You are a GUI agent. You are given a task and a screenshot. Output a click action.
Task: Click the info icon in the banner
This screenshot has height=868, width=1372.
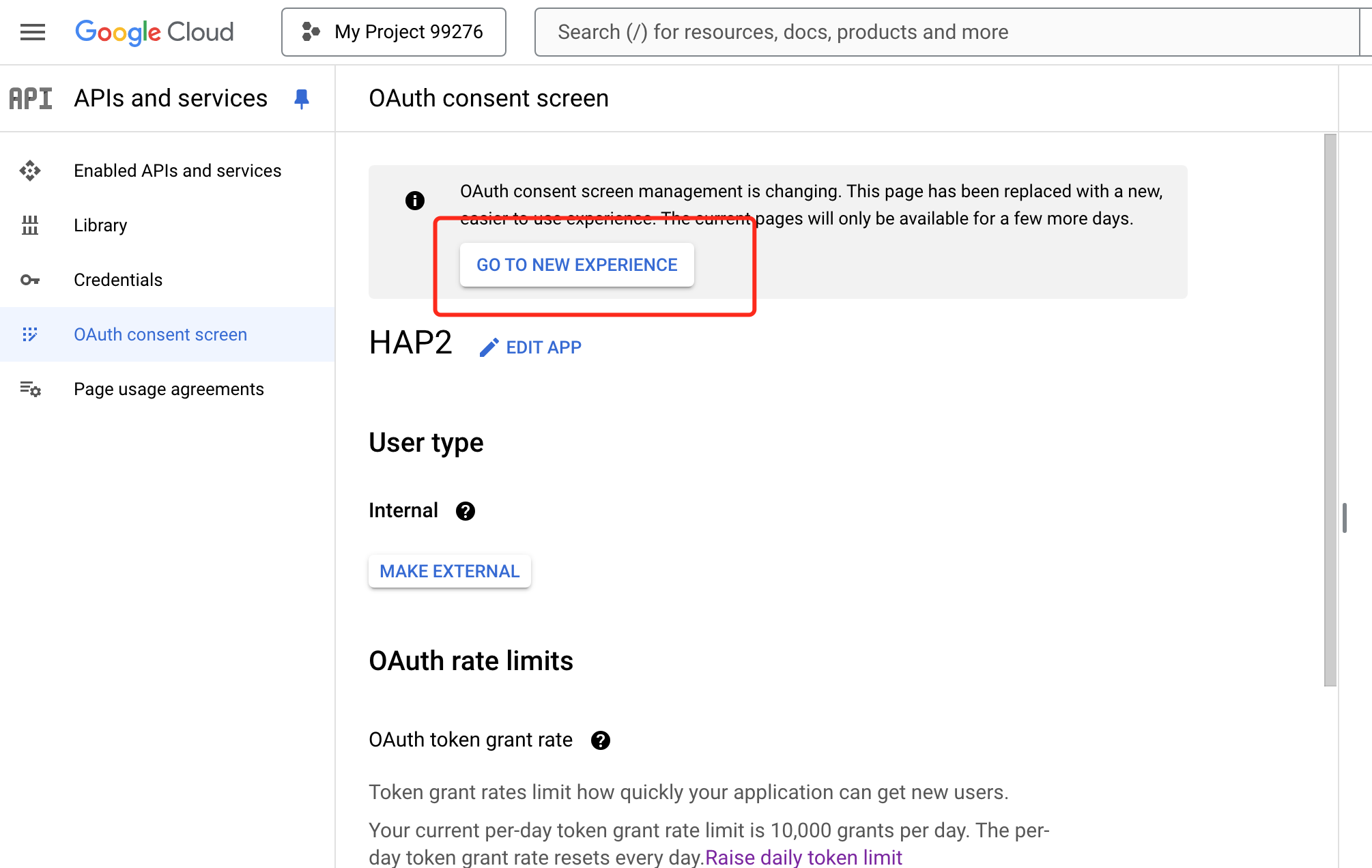415,201
